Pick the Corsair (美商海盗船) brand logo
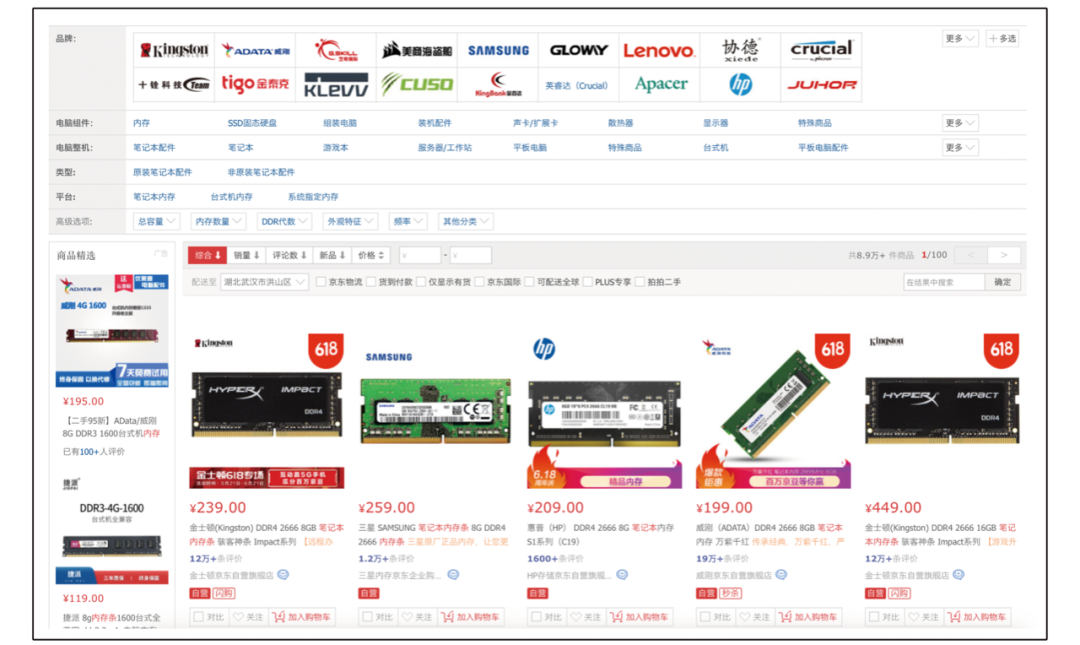This screenshot has height=645, width=1080. point(417,50)
